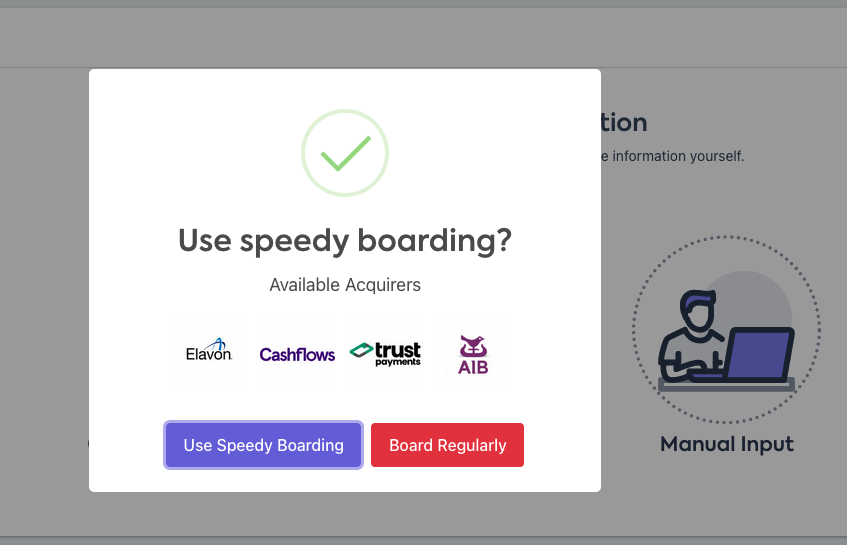The height and width of the screenshot is (545, 847).
Task: Select the Manual Input label
Action: coord(727,444)
